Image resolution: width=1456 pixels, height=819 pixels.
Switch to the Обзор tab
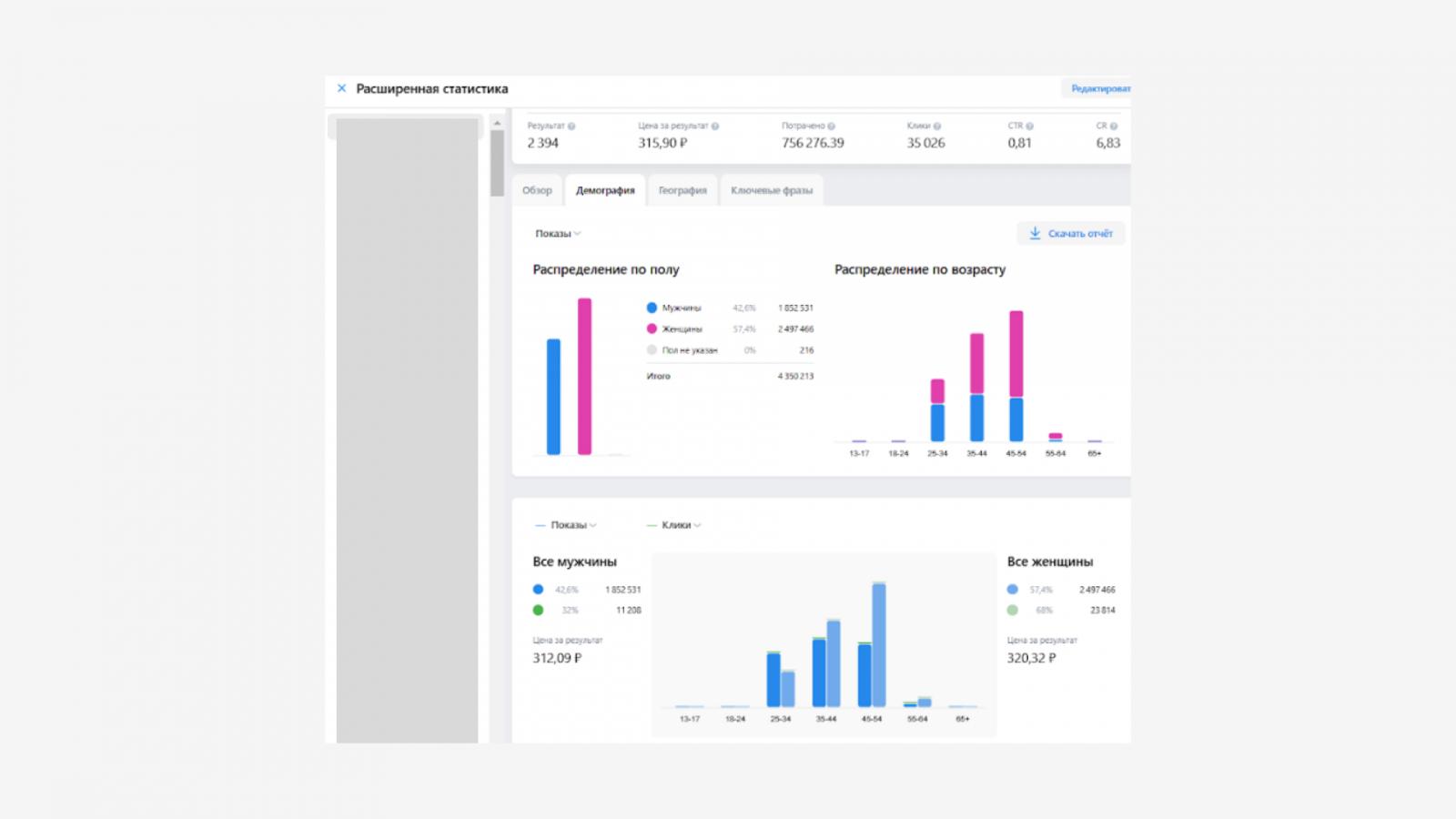pyautogui.click(x=537, y=190)
